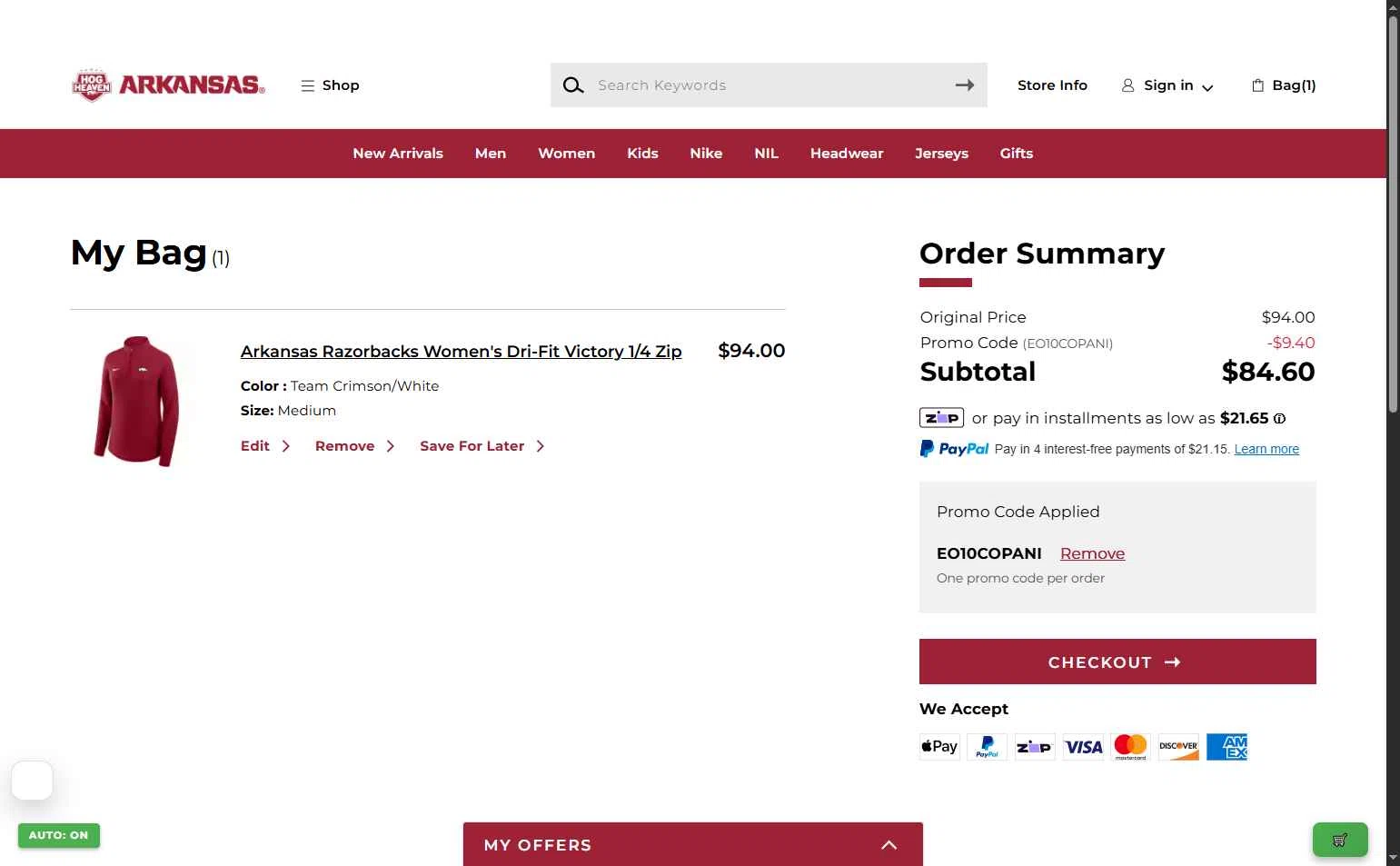Open the Jerseys category
Image resolution: width=1400 pixels, height=866 pixels.
tap(941, 154)
